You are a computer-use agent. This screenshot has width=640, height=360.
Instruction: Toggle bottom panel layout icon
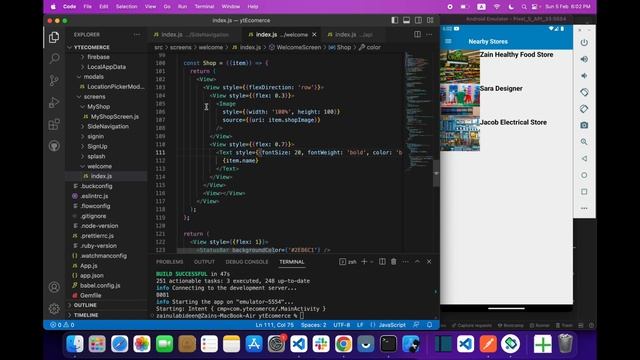coord(406,20)
